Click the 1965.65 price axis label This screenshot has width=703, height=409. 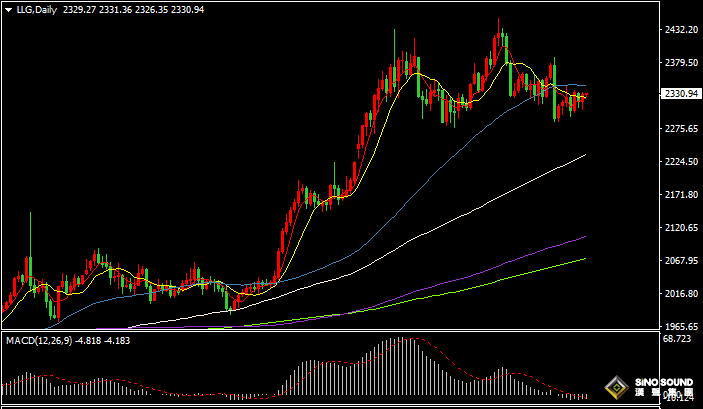(680, 327)
